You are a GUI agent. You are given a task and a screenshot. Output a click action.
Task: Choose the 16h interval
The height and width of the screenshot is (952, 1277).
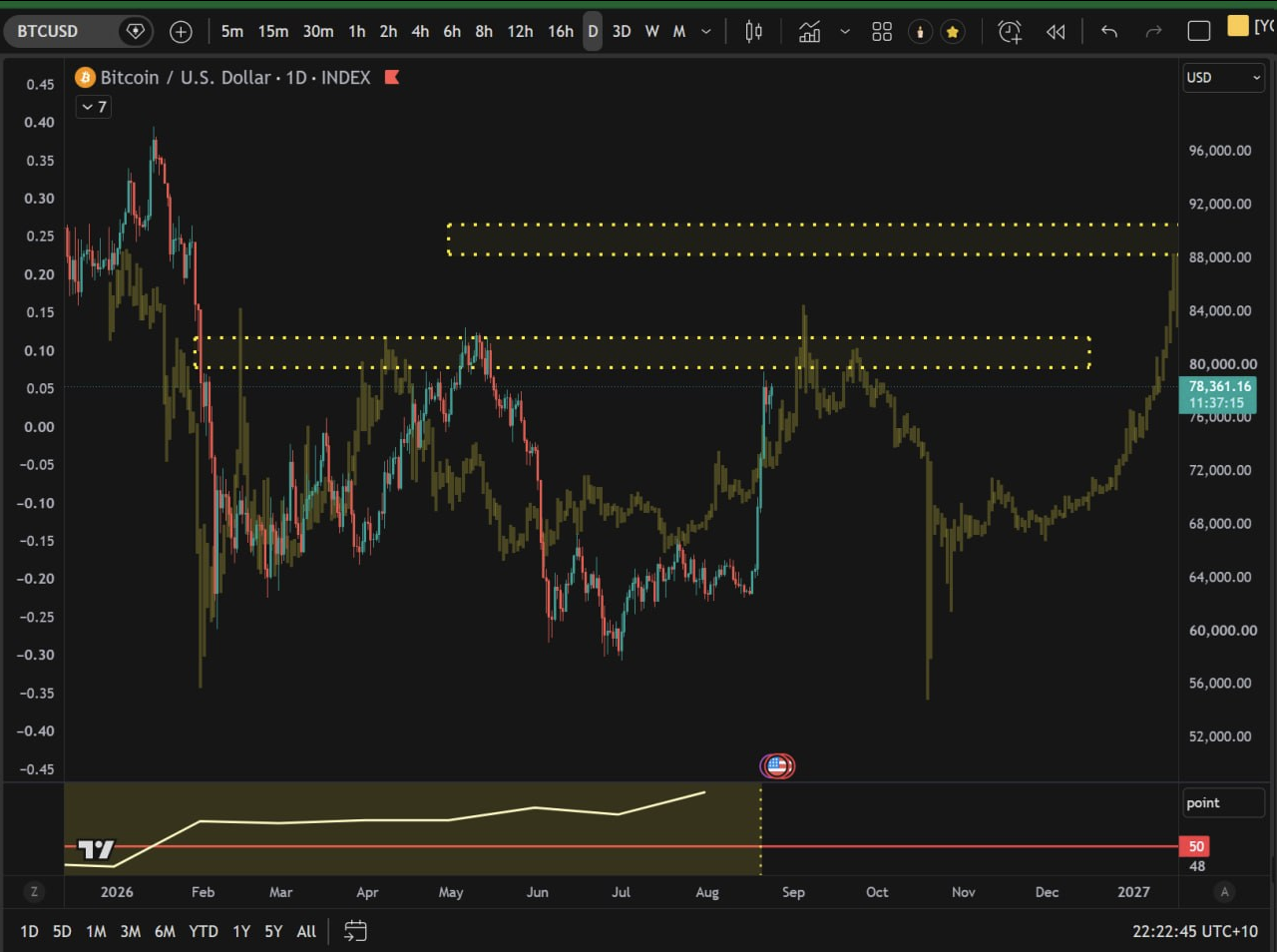[x=561, y=32]
